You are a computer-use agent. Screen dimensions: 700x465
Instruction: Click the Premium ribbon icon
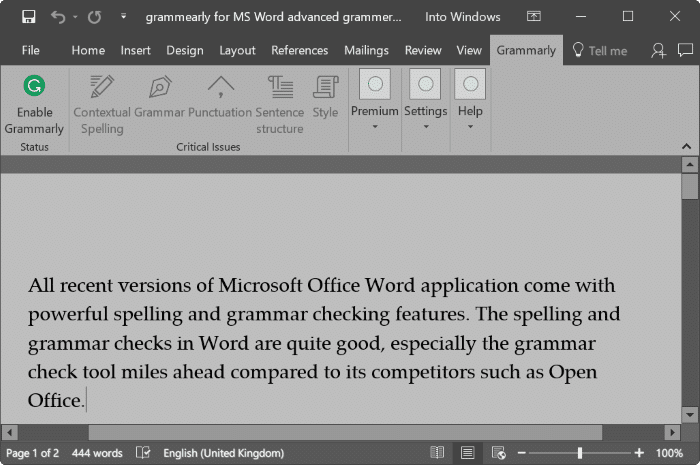375,84
